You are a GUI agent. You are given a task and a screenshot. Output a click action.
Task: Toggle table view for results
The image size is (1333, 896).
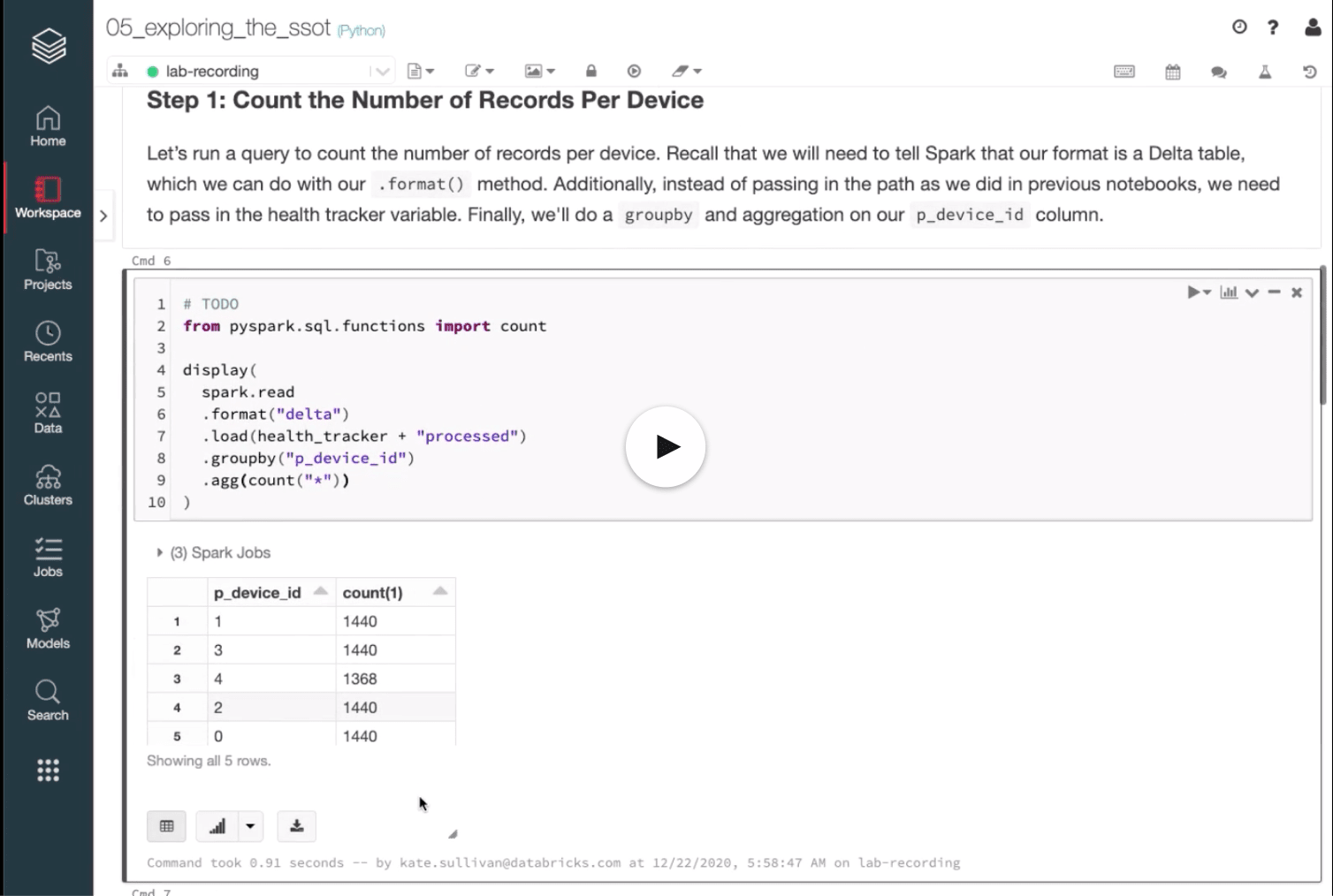tap(166, 826)
